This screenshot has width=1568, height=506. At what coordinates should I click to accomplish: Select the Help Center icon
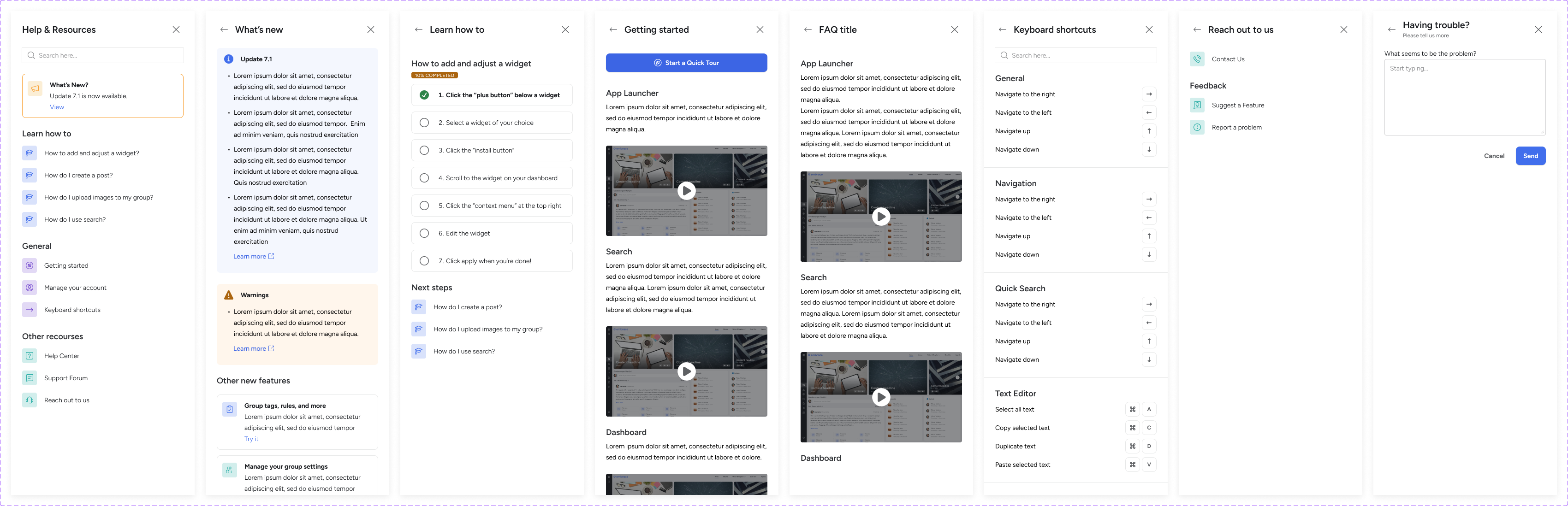point(29,356)
